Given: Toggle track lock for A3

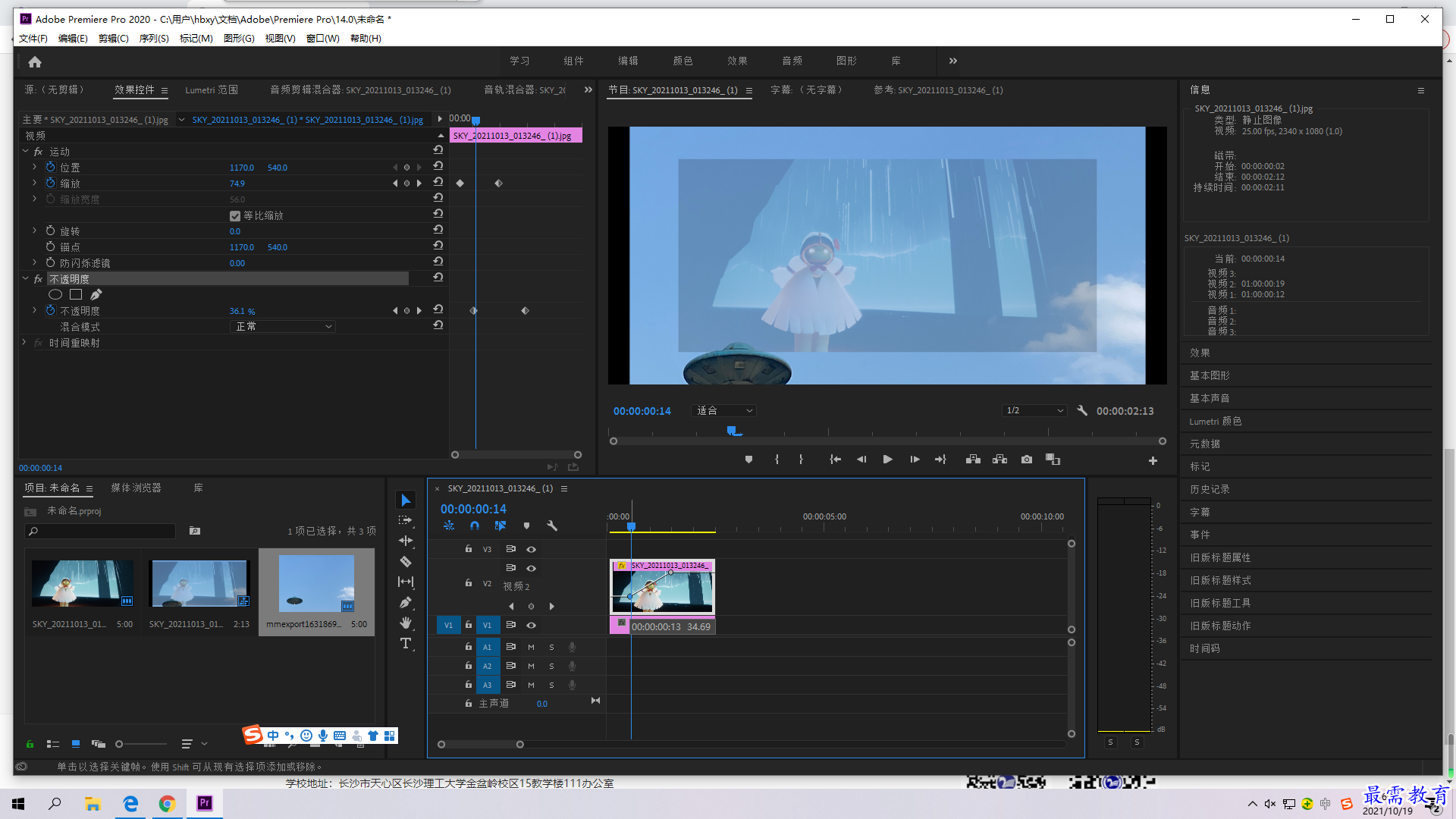Looking at the screenshot, I should 468,684.
